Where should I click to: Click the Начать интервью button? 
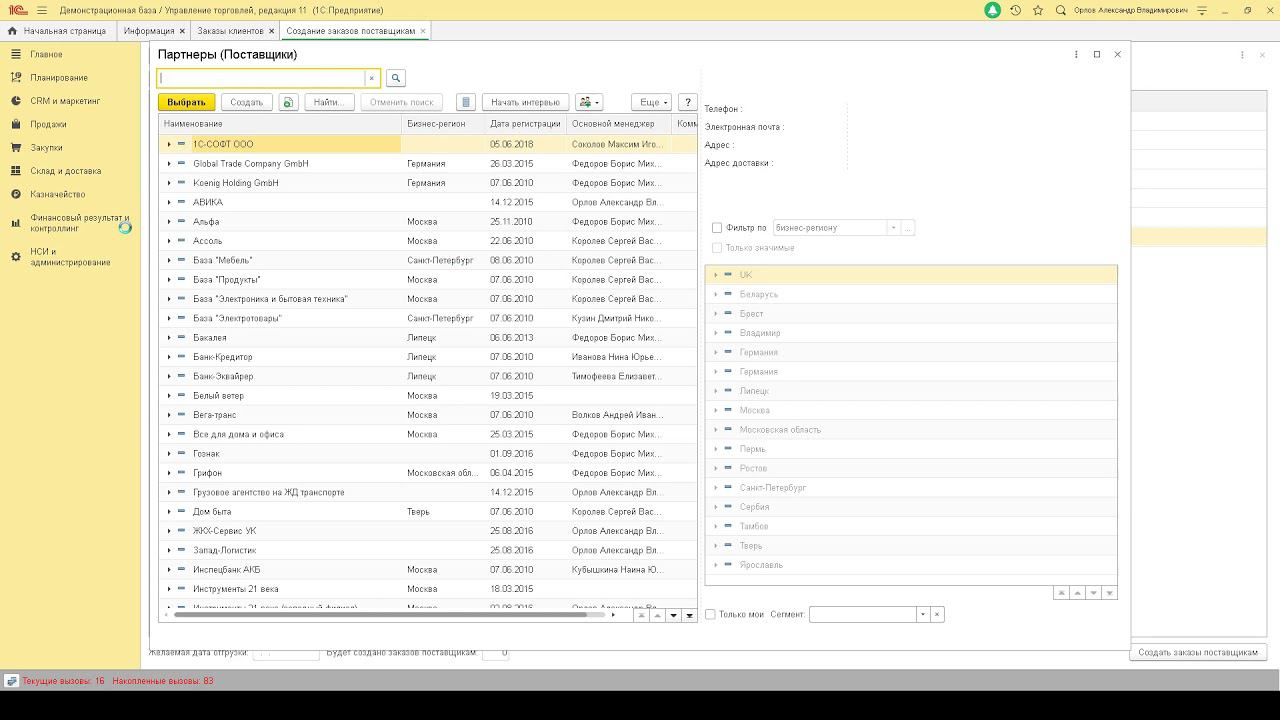point(525,102)
